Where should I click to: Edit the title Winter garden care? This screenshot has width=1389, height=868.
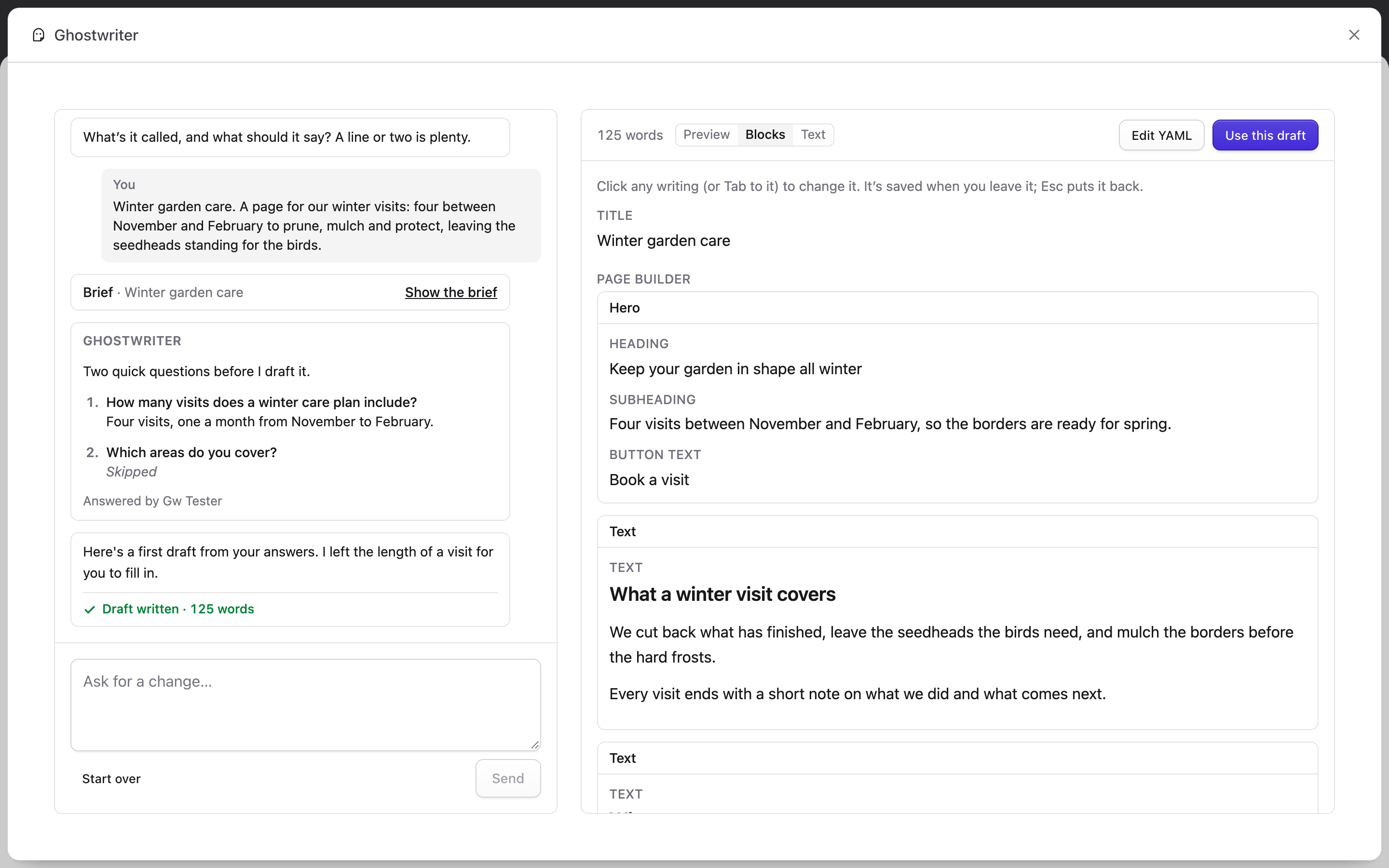[664, 241]
